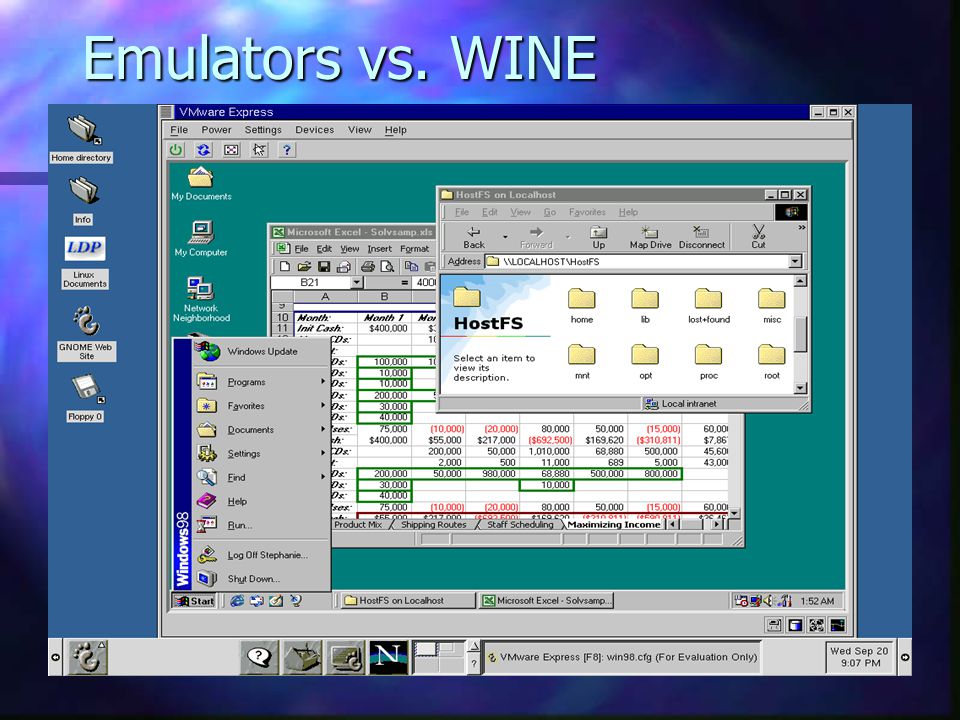Click HostFS vertical scrollbar down arrow

(x=800, y=388)
